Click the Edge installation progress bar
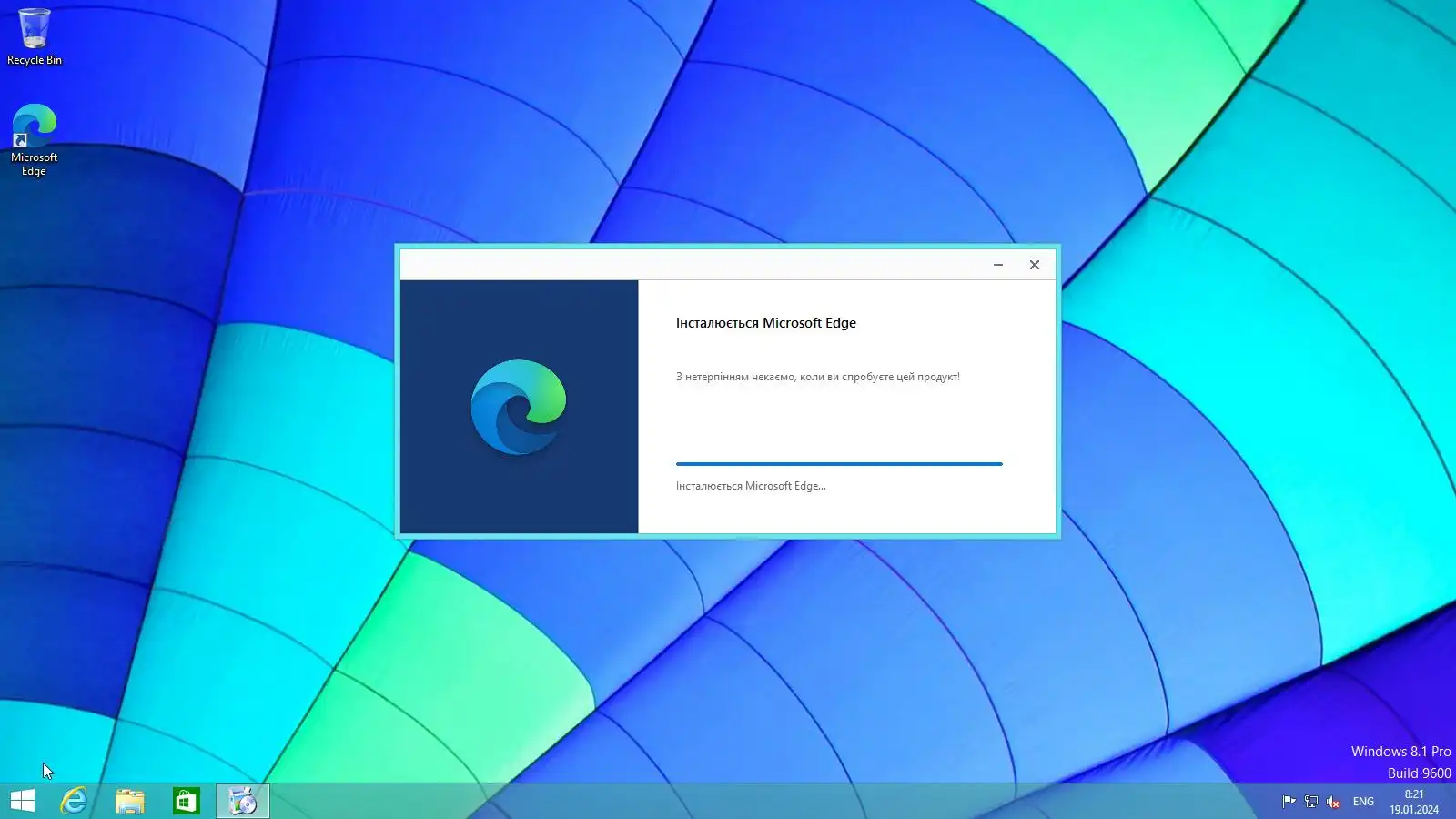1456x819 pixels. [839, 464]
